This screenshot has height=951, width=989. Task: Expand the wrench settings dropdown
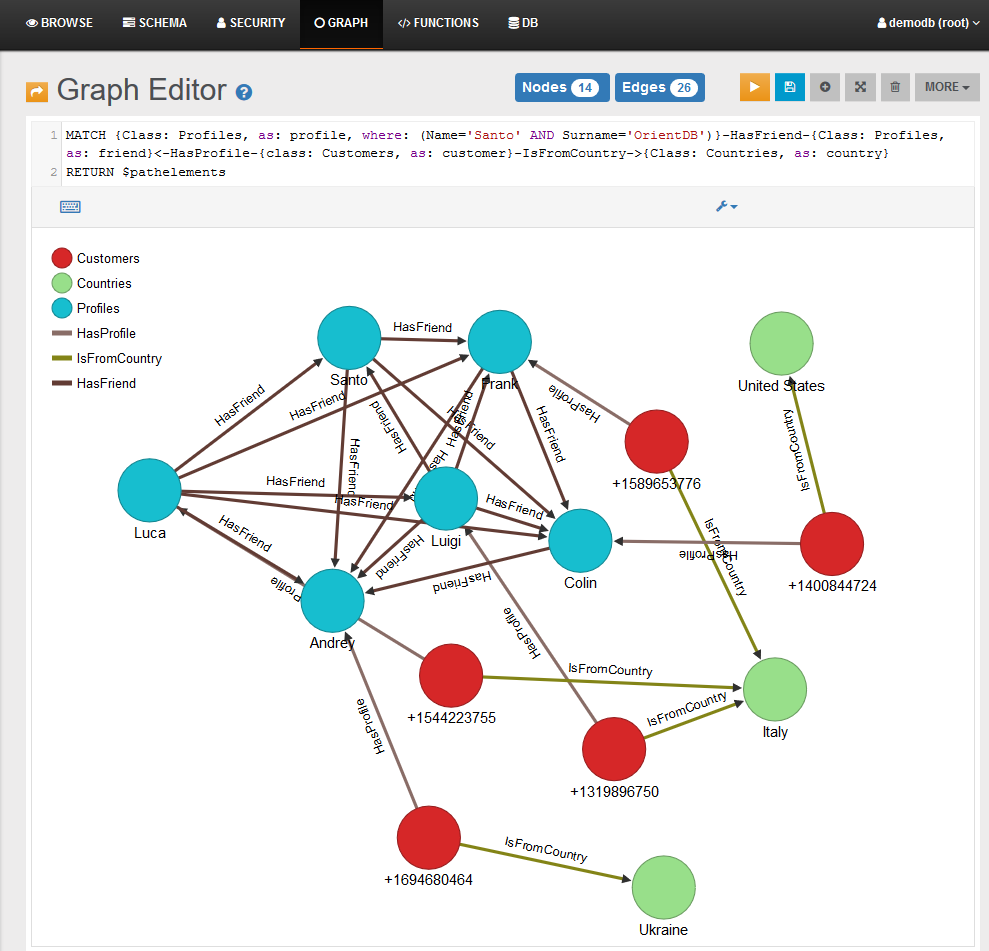point(726,207)
